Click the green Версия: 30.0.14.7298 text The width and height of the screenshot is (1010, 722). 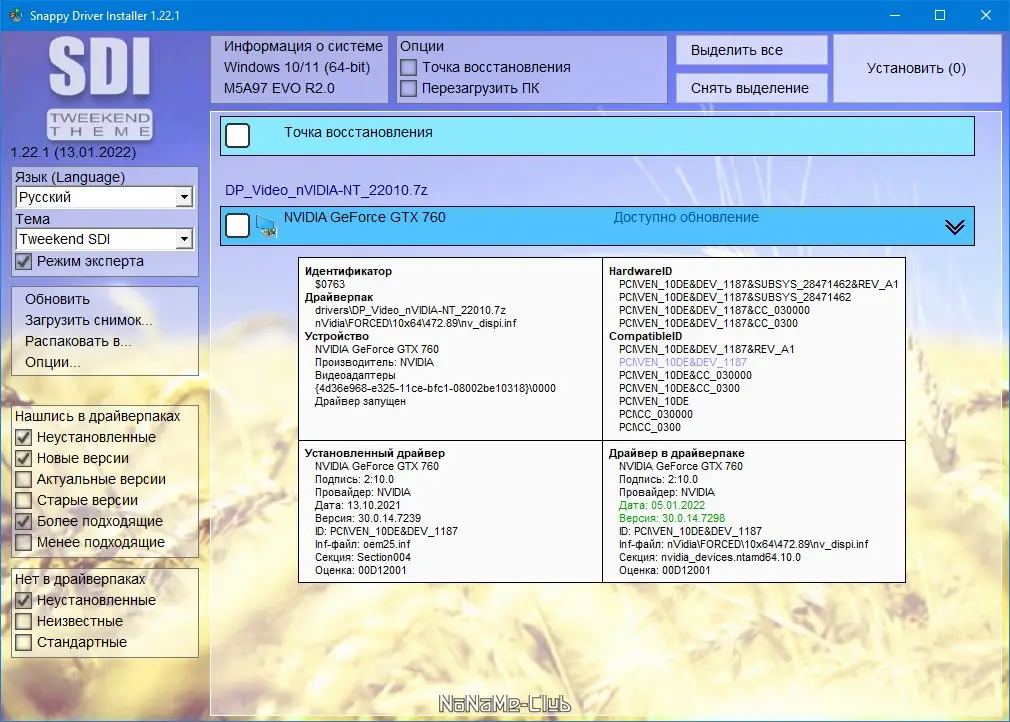pos(672,518)
